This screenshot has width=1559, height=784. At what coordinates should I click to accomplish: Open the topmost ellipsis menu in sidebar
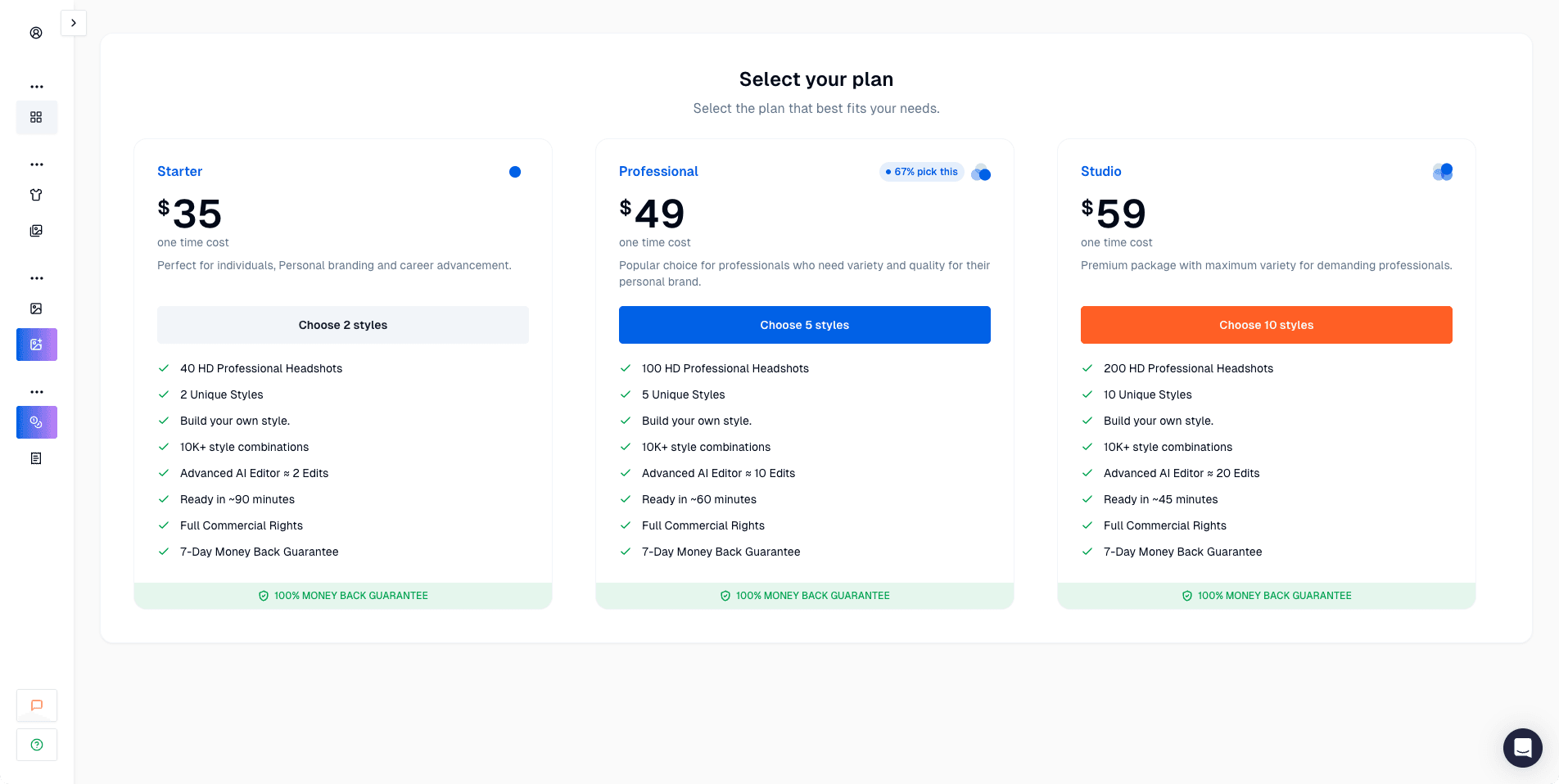36,86
